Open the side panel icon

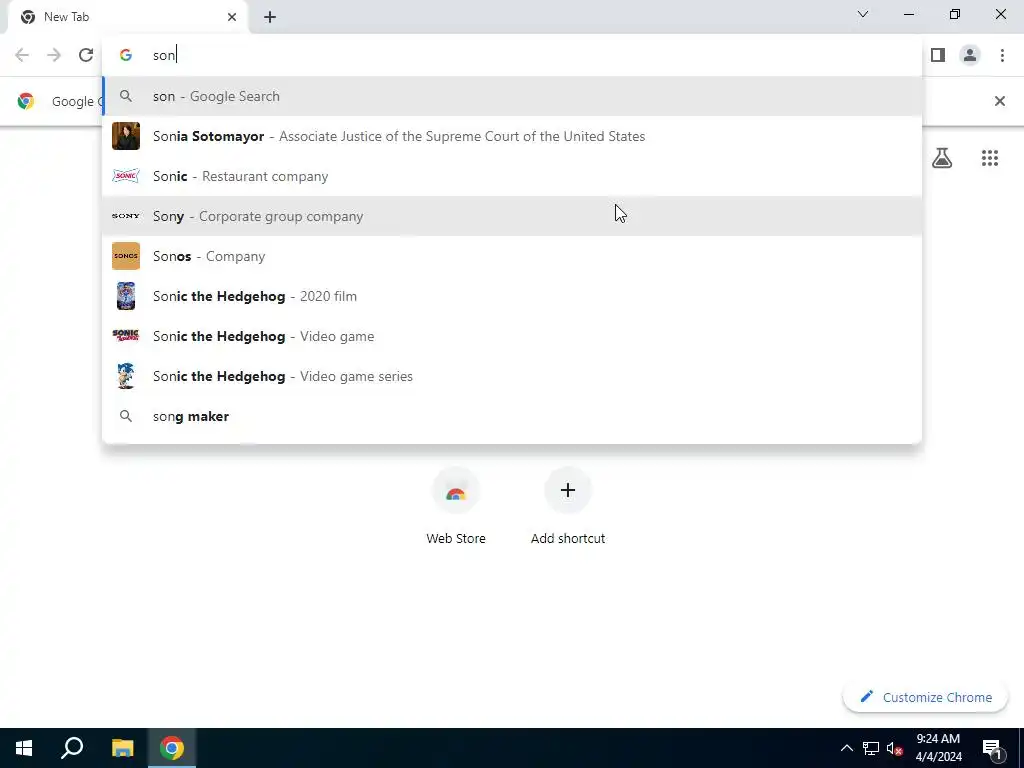(938, 55)
